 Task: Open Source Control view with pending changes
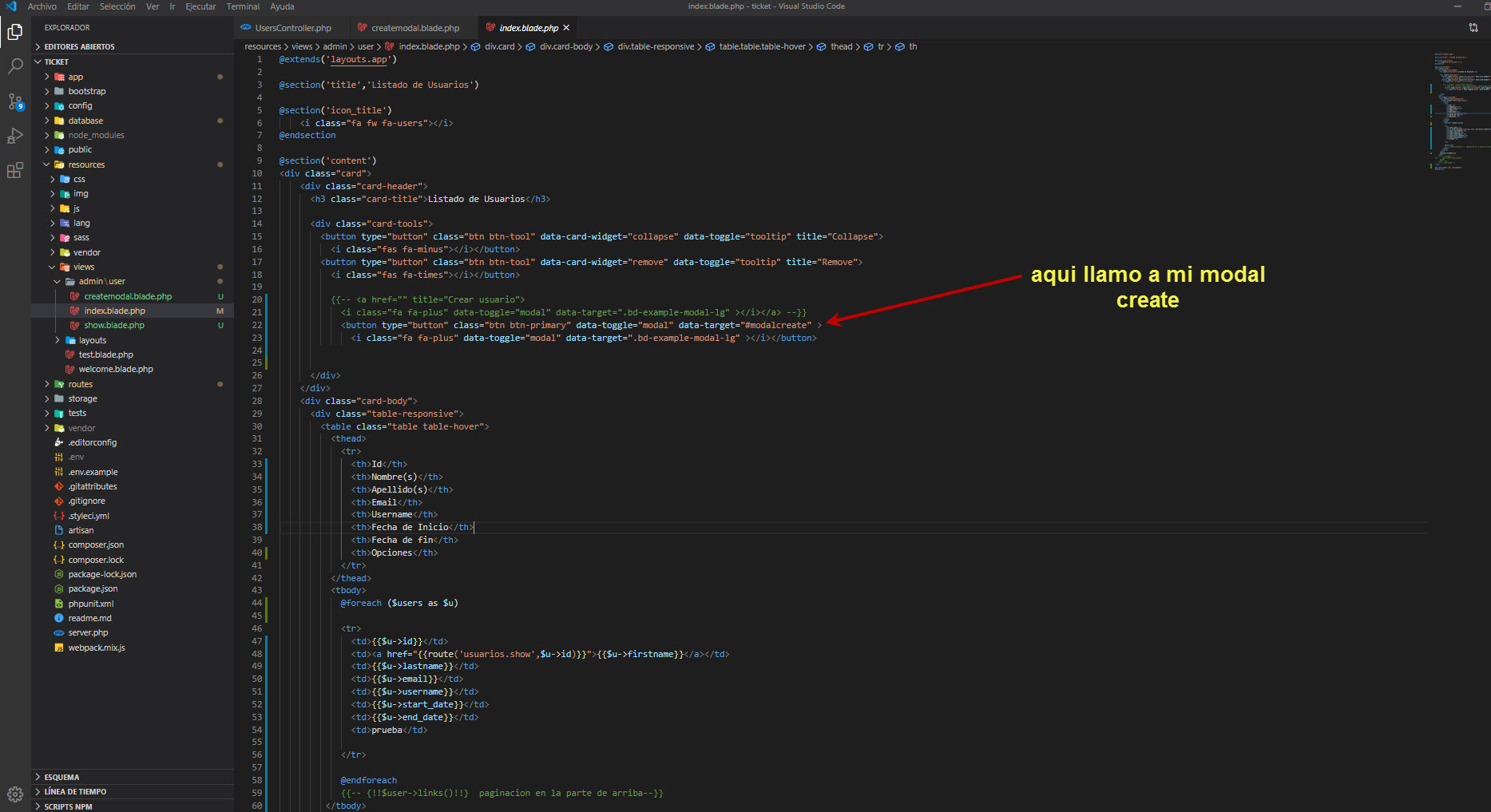click(x=15, y=101)
